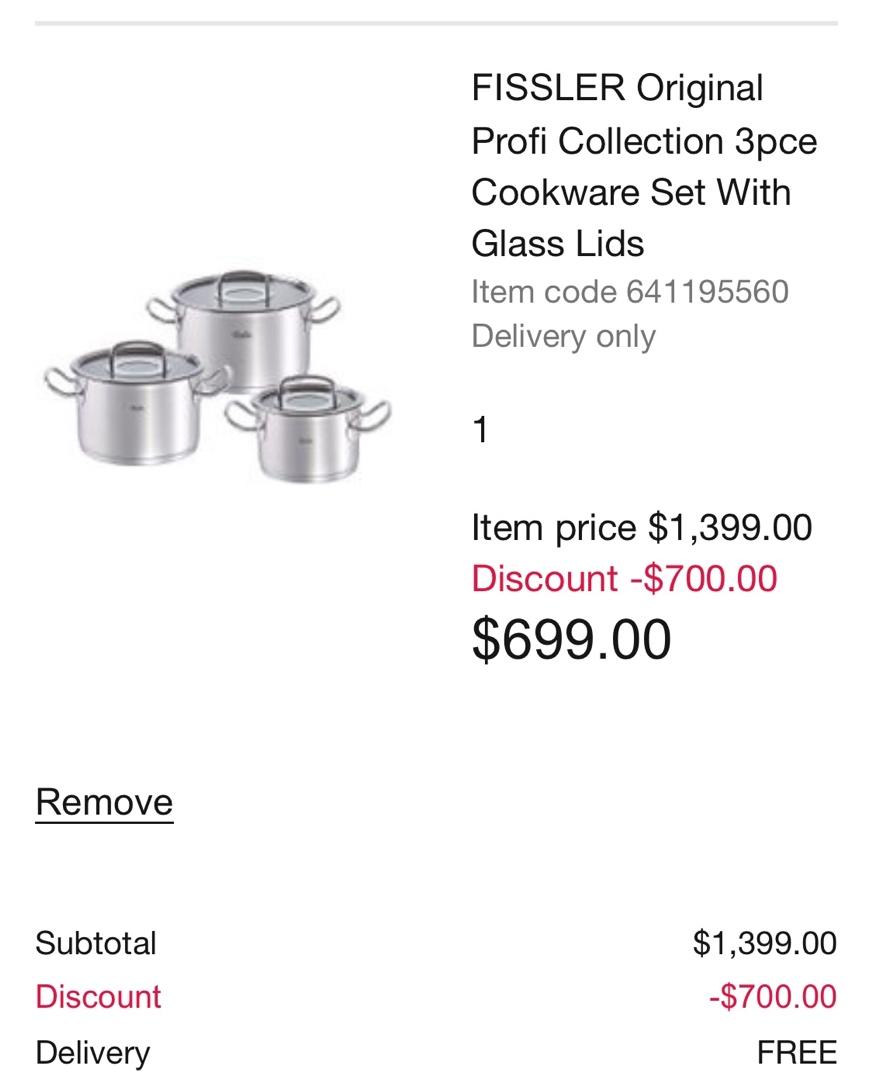
Task: Open the FISSLER cookware set product title
Action: 643,166
